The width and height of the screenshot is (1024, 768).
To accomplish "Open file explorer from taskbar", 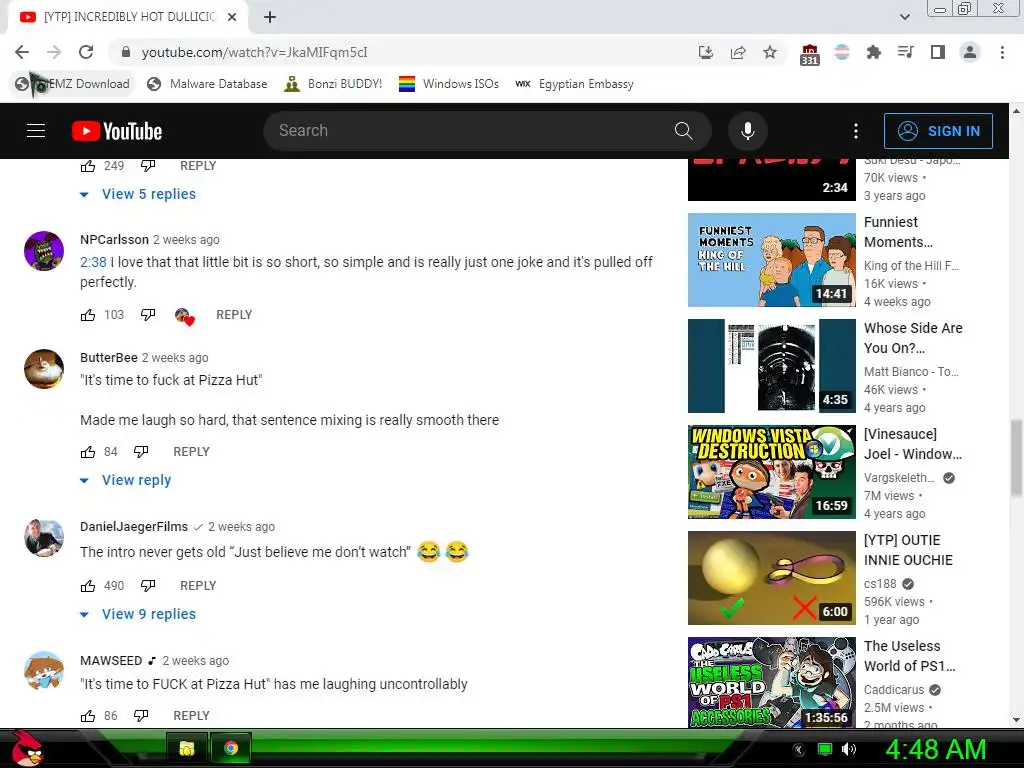I will 187,748.
